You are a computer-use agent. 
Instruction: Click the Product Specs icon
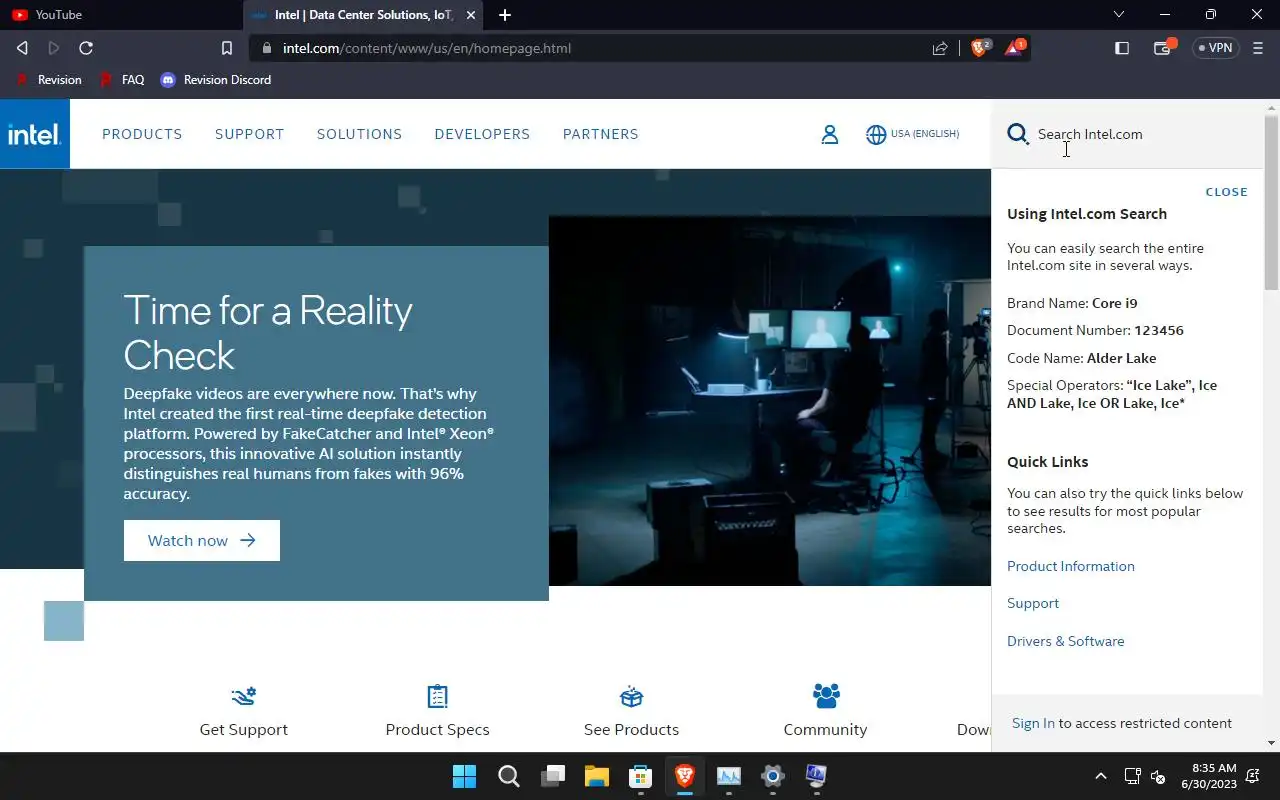pyautogui.click(x=437, y=696)
